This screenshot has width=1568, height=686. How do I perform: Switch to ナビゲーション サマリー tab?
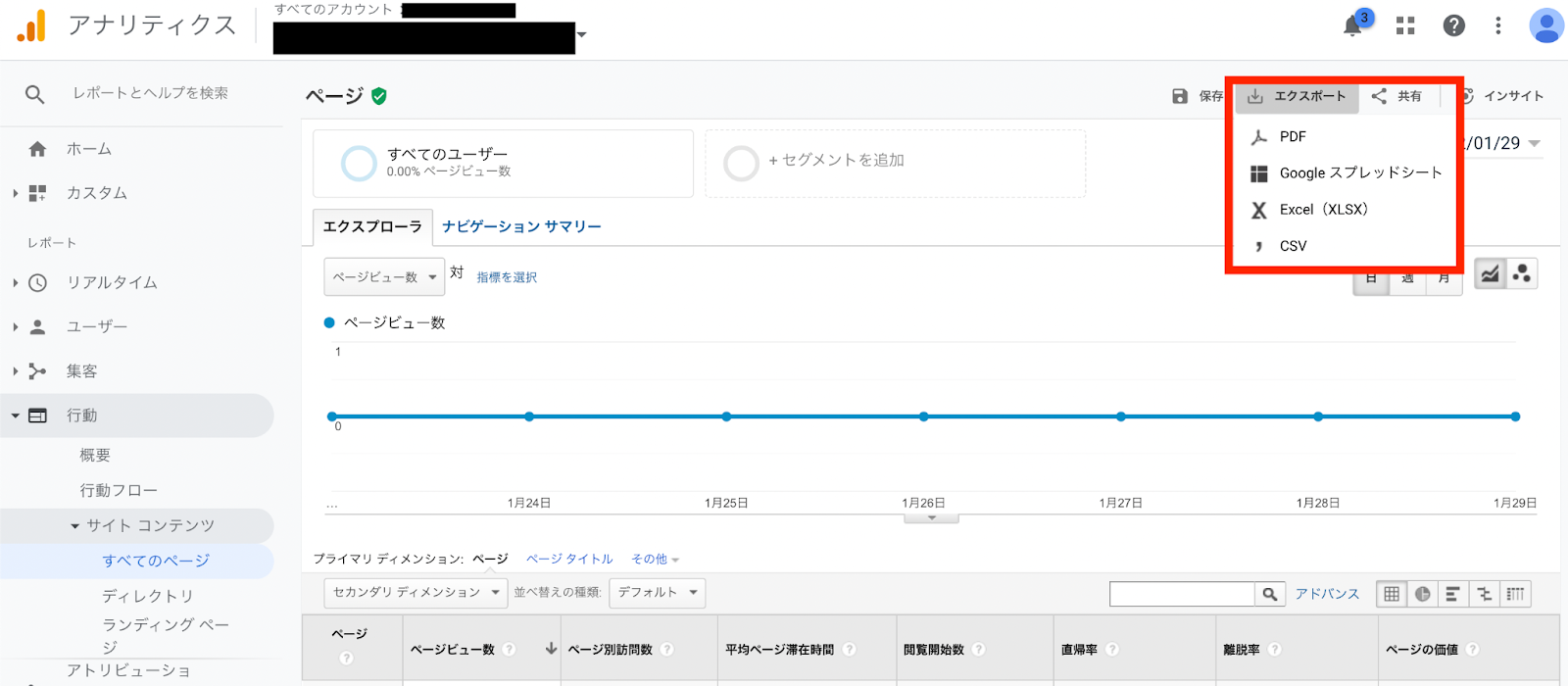coord(521,226)
